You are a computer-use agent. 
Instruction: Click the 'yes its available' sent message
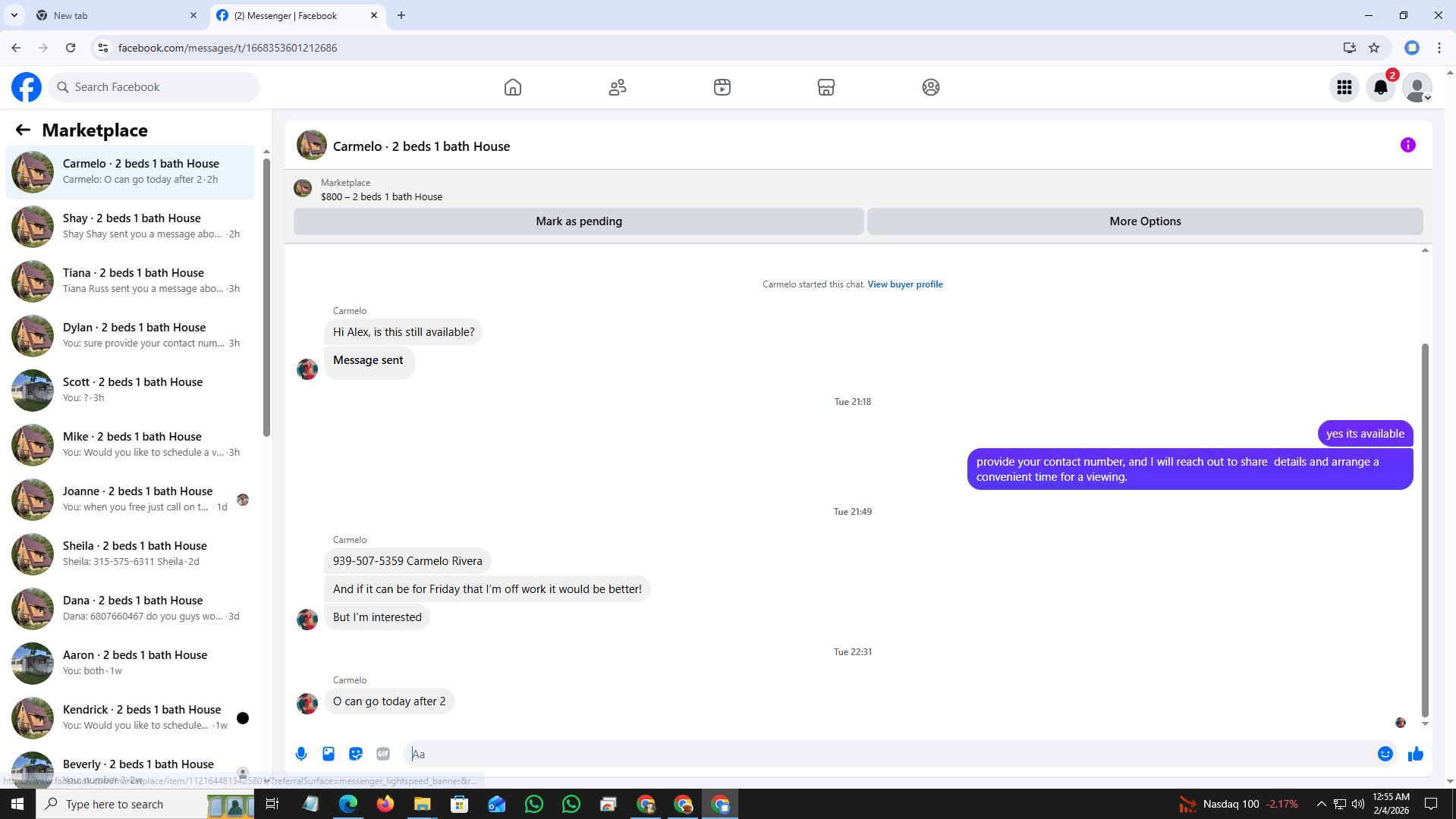[x=1365, y=434]
